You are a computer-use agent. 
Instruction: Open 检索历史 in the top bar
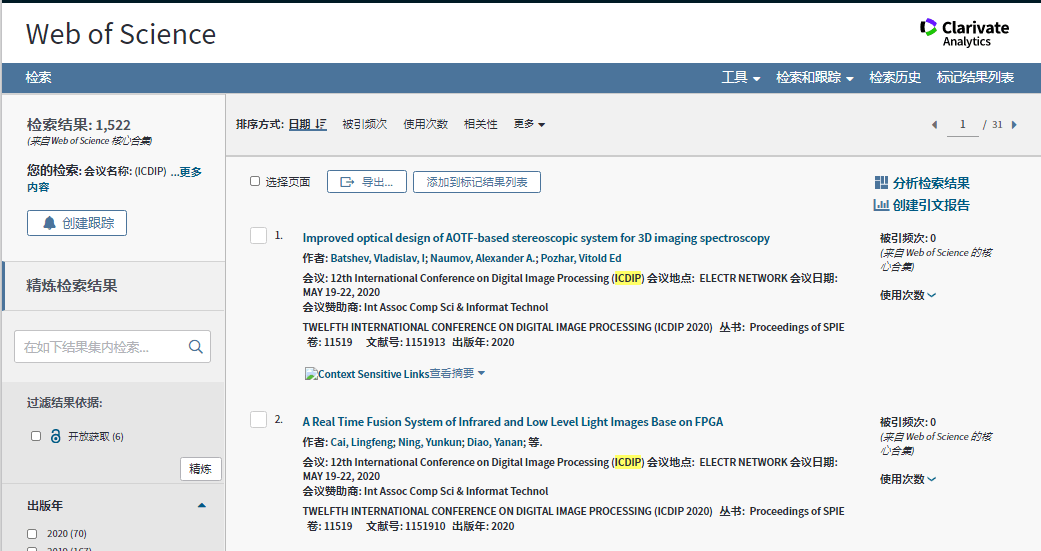coord(895,78)
